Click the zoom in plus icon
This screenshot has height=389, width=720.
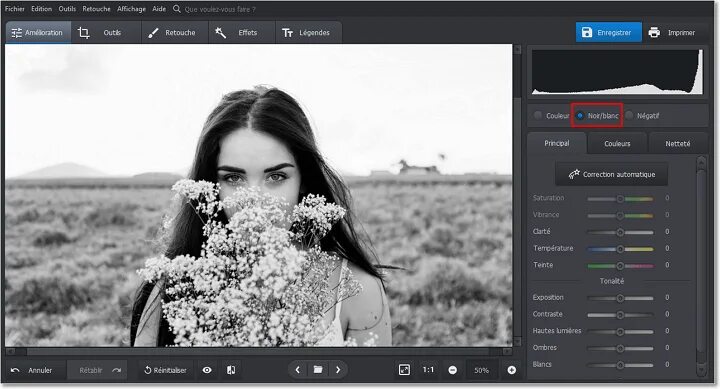512,370
